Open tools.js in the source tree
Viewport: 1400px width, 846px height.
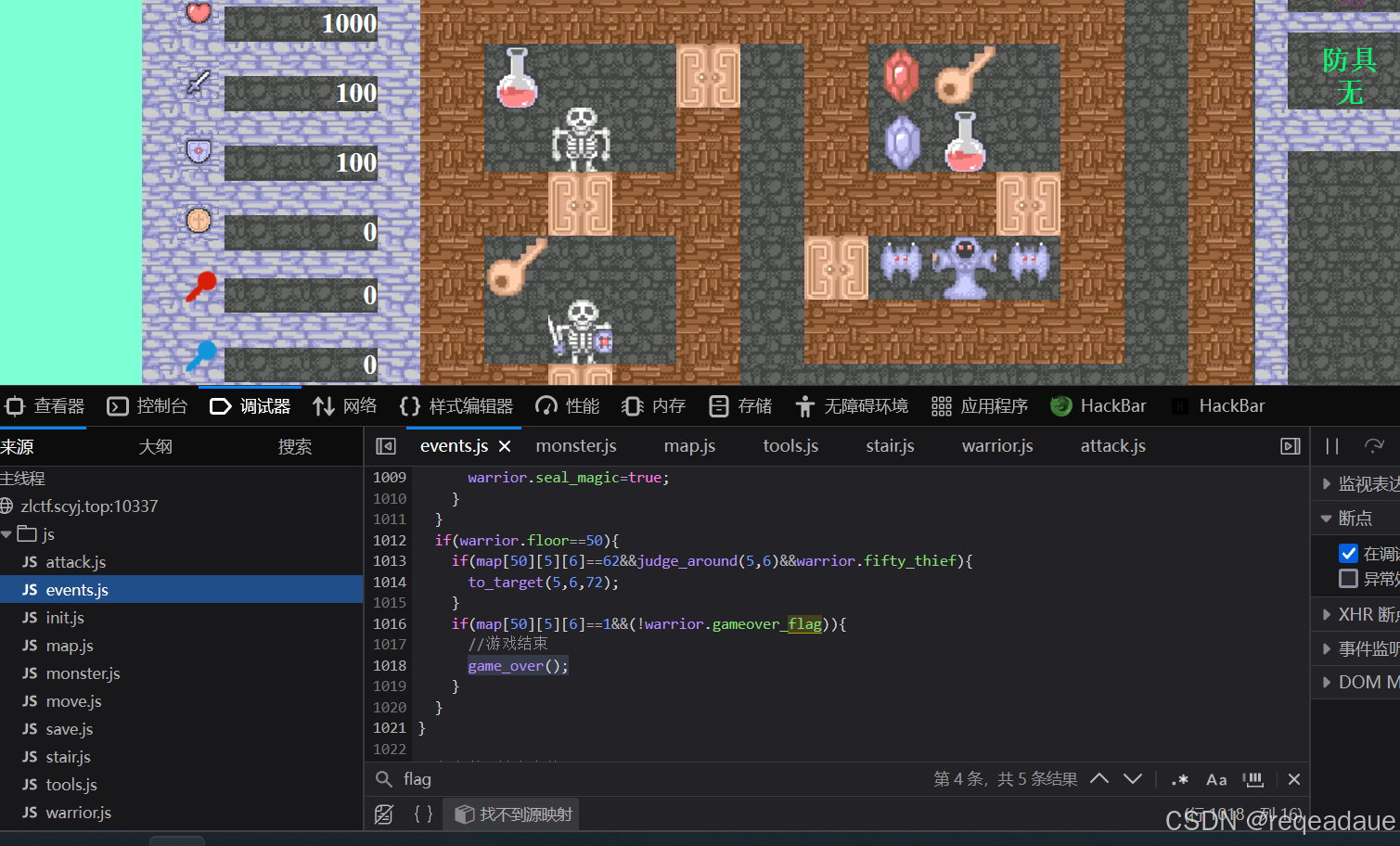71,785
